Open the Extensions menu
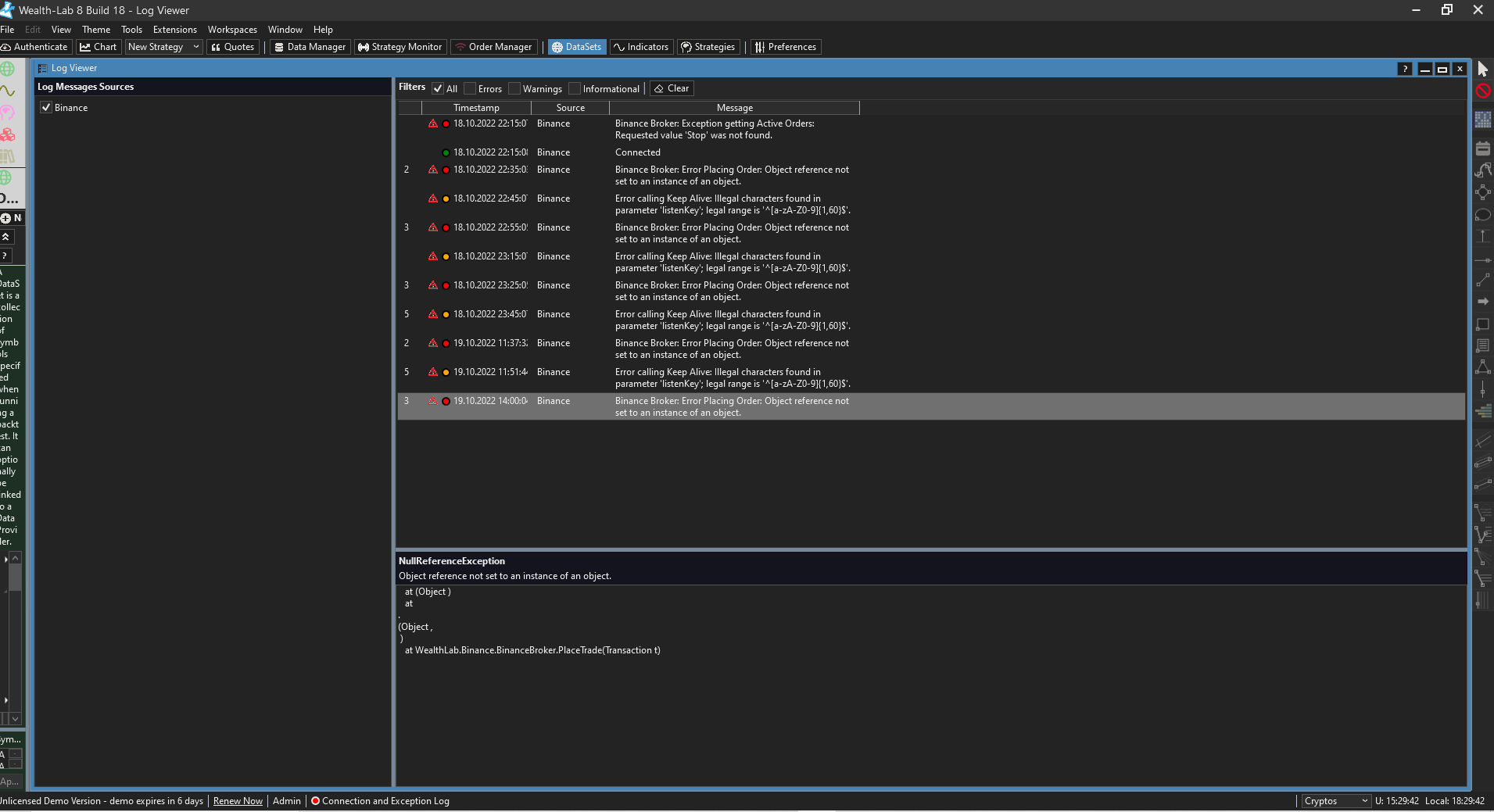This screenshot has height=812, width=1494. coord(174,30)
